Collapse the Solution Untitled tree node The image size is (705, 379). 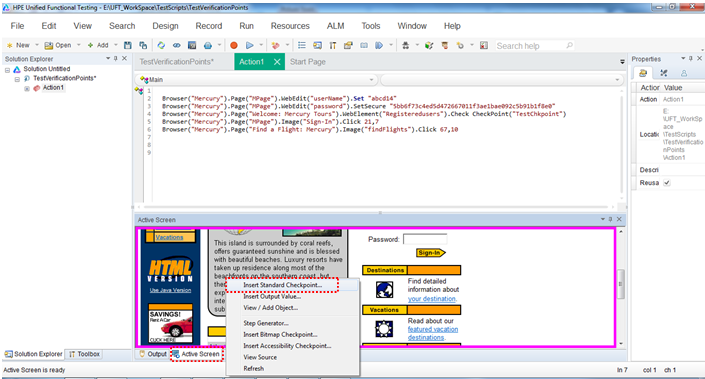tap(7, 70)
